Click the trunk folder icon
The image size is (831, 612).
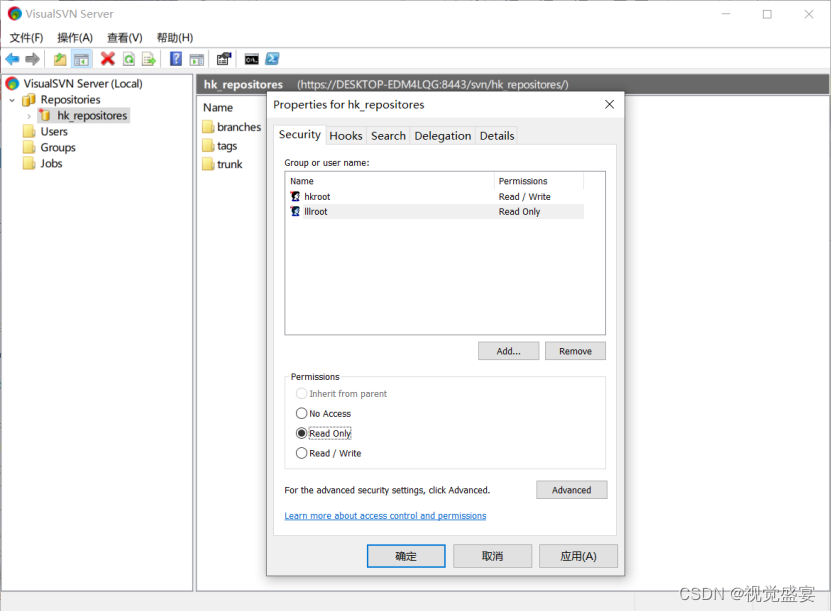click(208, 164)
